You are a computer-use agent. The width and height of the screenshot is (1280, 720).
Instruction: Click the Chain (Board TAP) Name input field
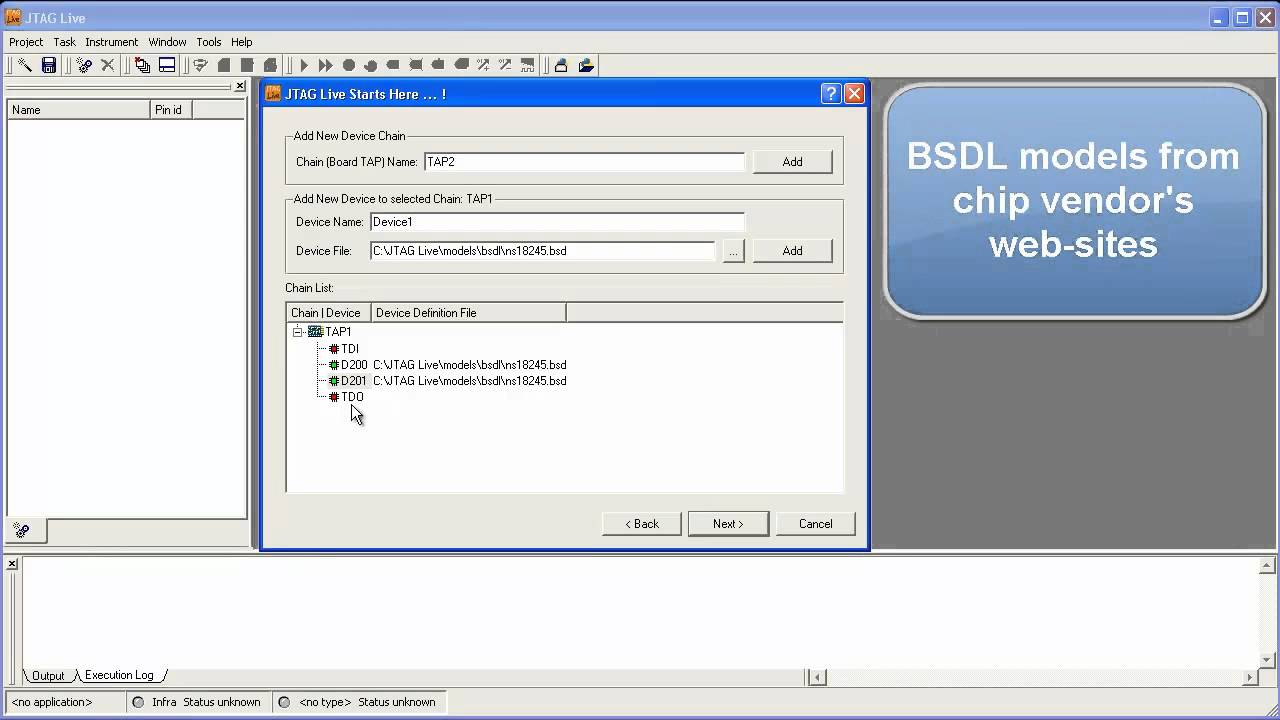(584, 161)
